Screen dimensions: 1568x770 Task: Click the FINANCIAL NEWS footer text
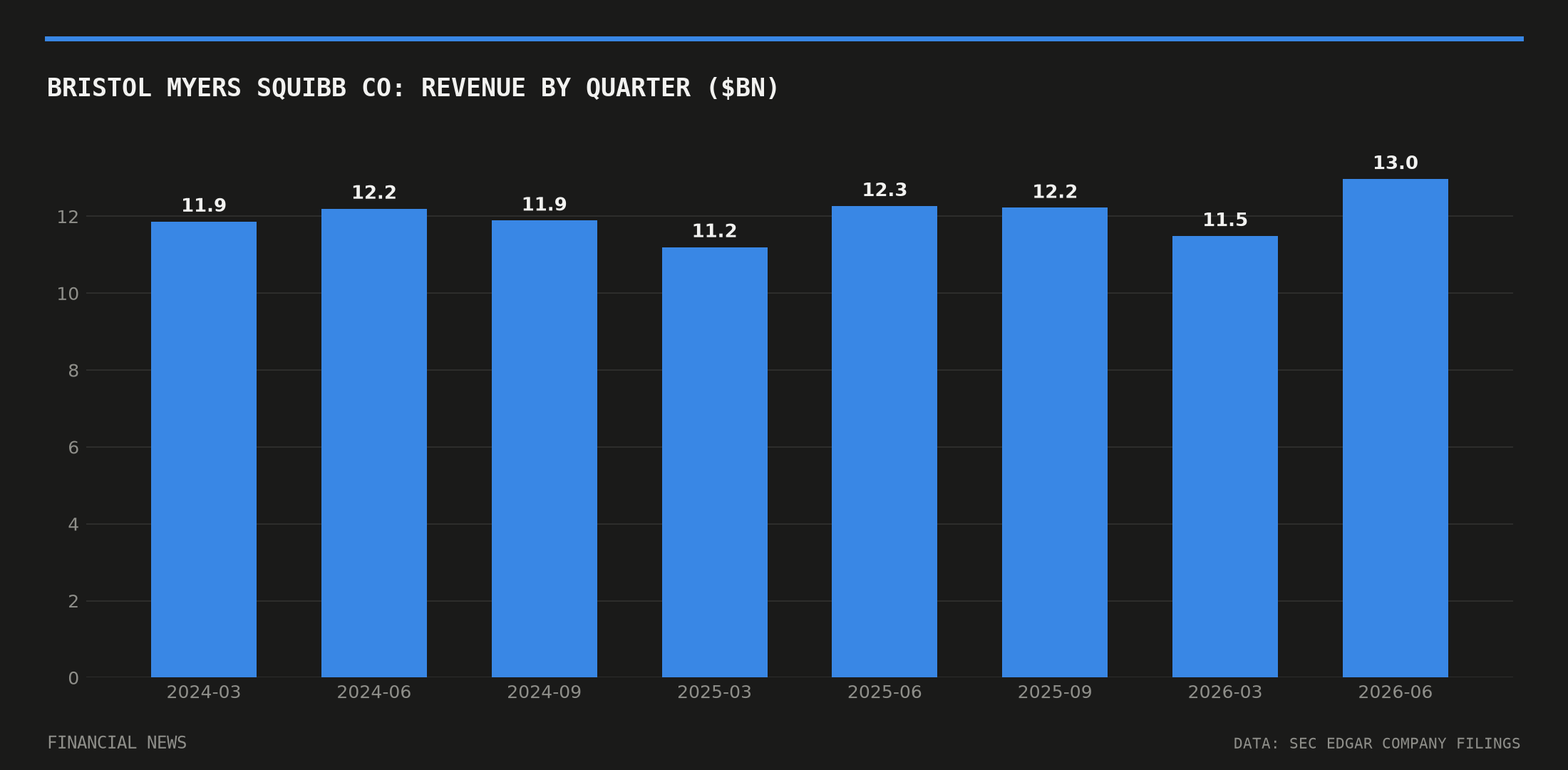117,743
